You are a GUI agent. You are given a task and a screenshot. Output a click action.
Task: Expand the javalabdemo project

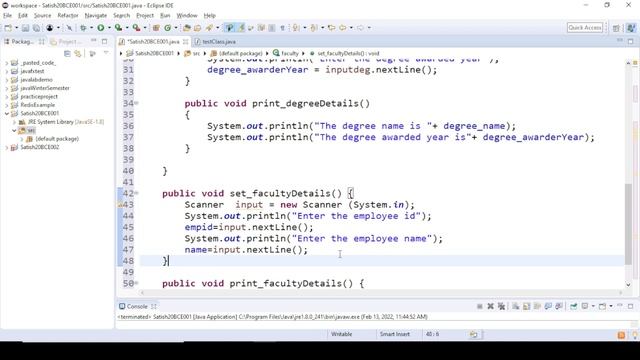point(7,80)
